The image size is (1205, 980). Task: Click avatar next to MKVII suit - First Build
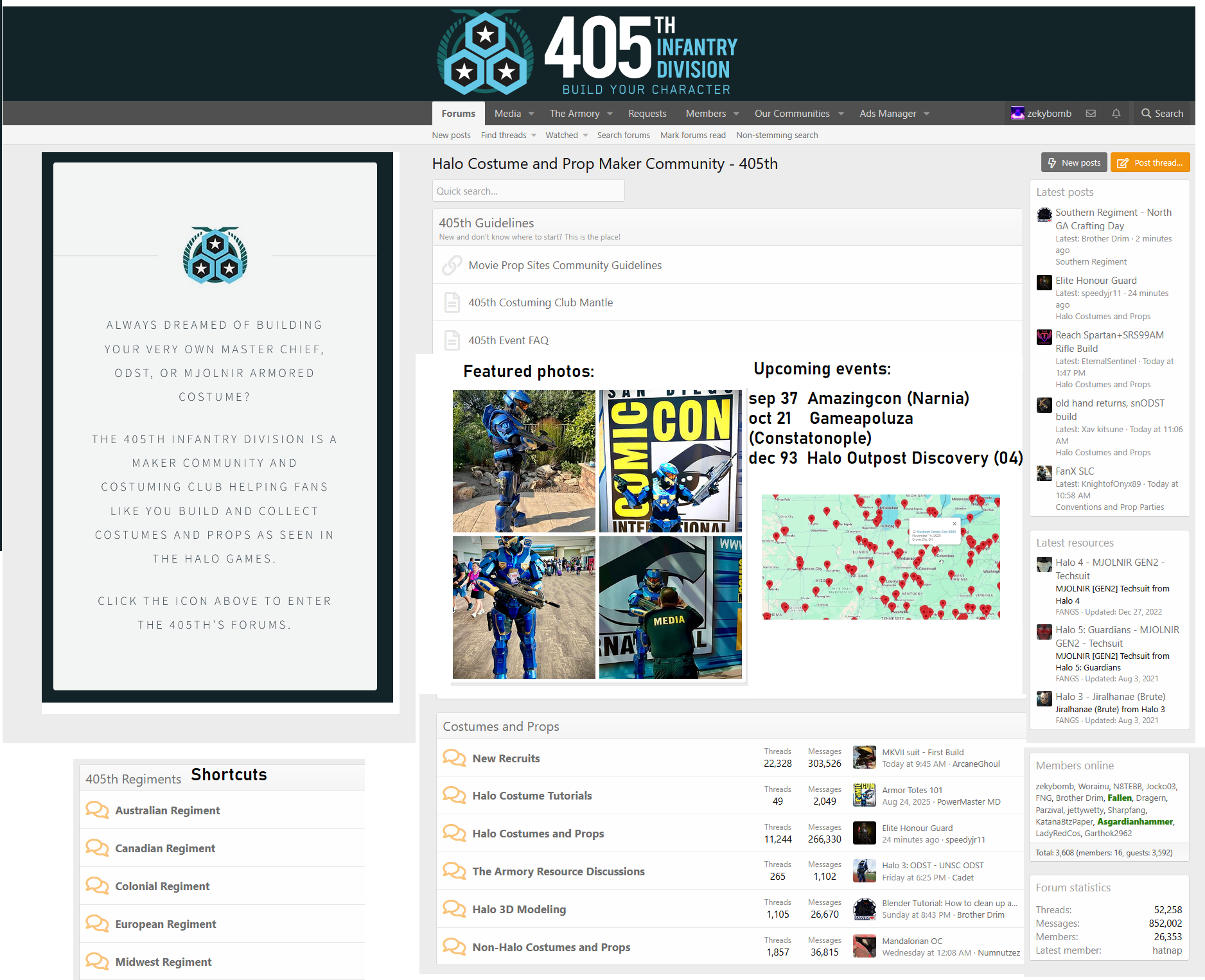coord(865,757)
